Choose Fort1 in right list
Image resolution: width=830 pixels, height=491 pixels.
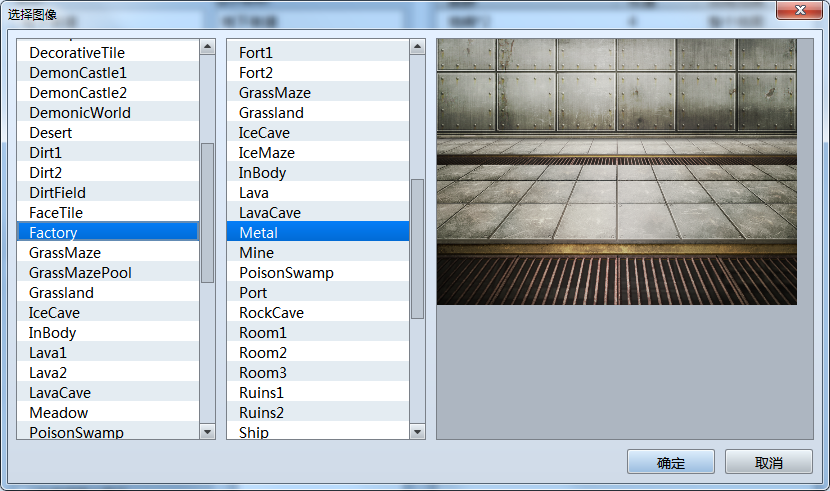coord(318,53)
